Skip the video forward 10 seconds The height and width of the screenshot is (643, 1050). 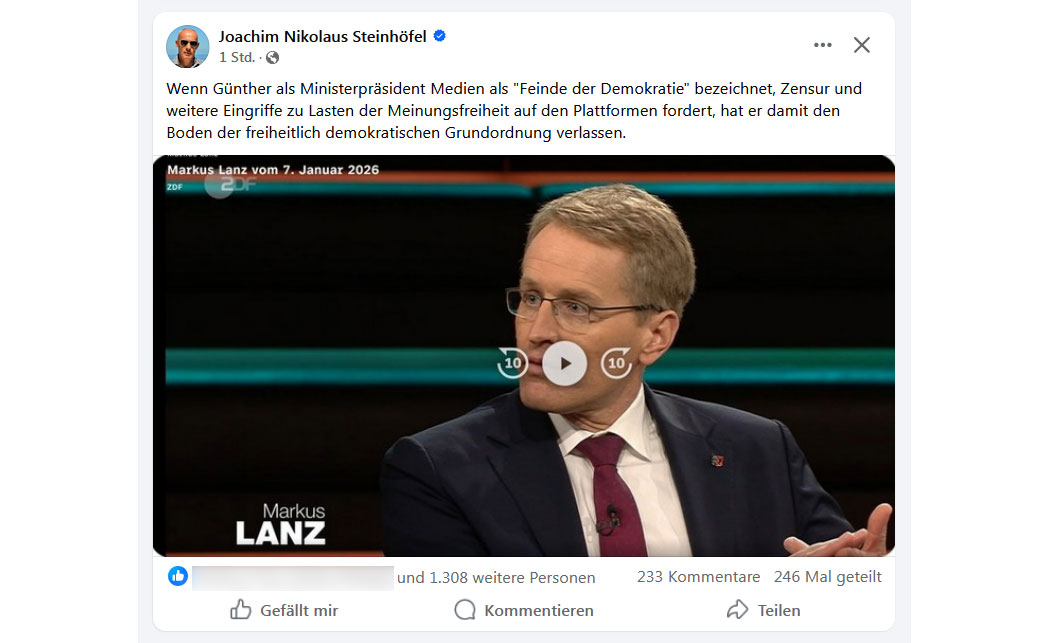(x=617, y=363)
